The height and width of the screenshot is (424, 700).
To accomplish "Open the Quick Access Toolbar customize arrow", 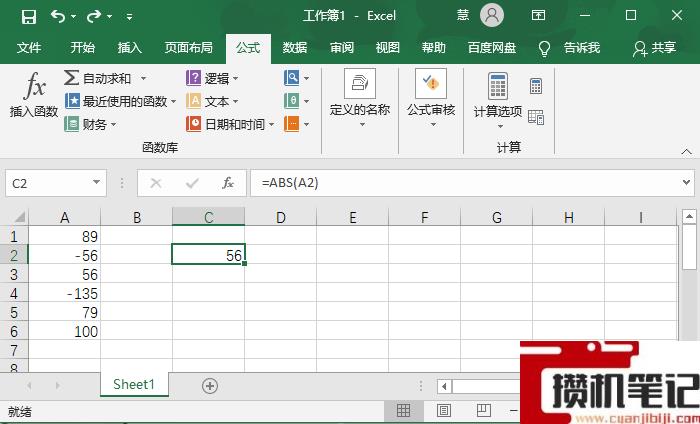I will (129, 17).
